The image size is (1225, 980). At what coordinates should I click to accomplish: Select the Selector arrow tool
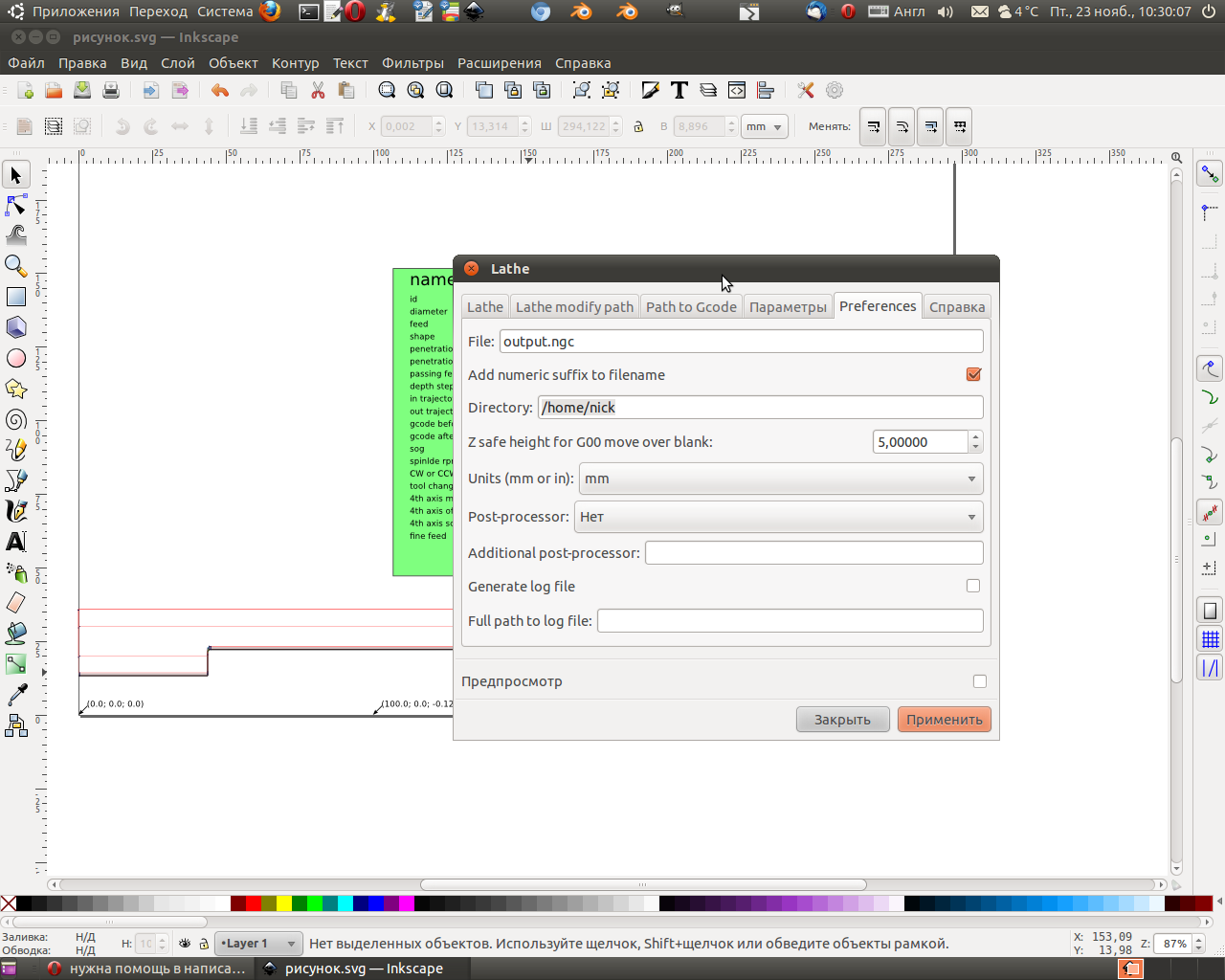[x=16, y=175]
